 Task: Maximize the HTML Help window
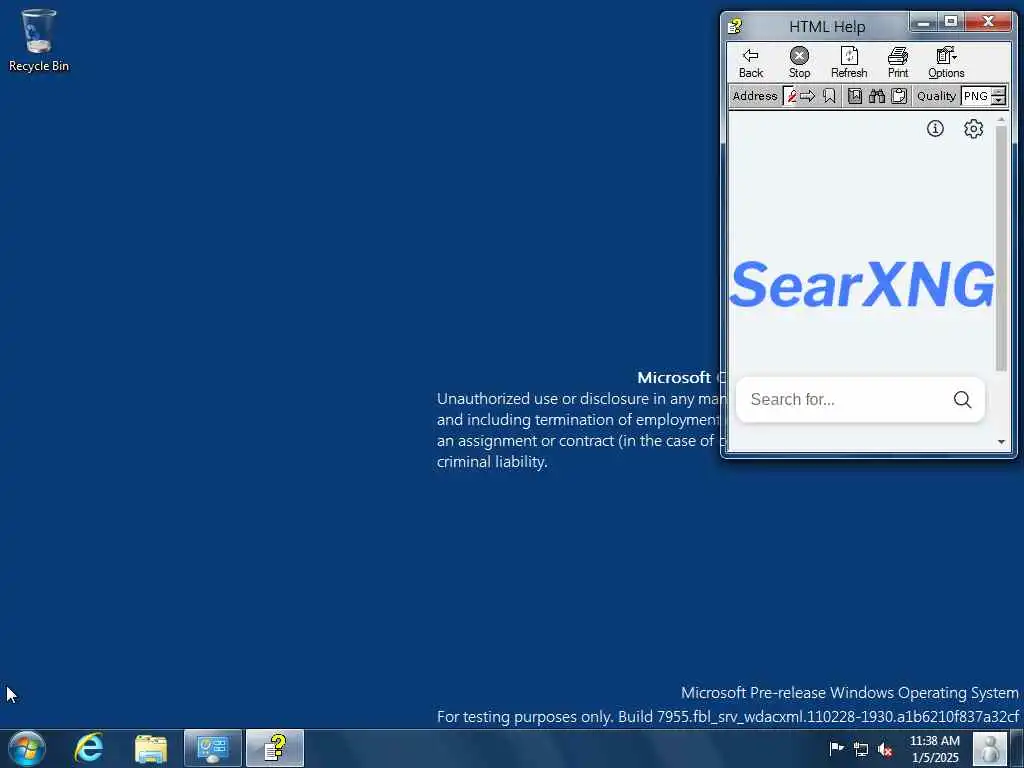(x=951, y=22)
